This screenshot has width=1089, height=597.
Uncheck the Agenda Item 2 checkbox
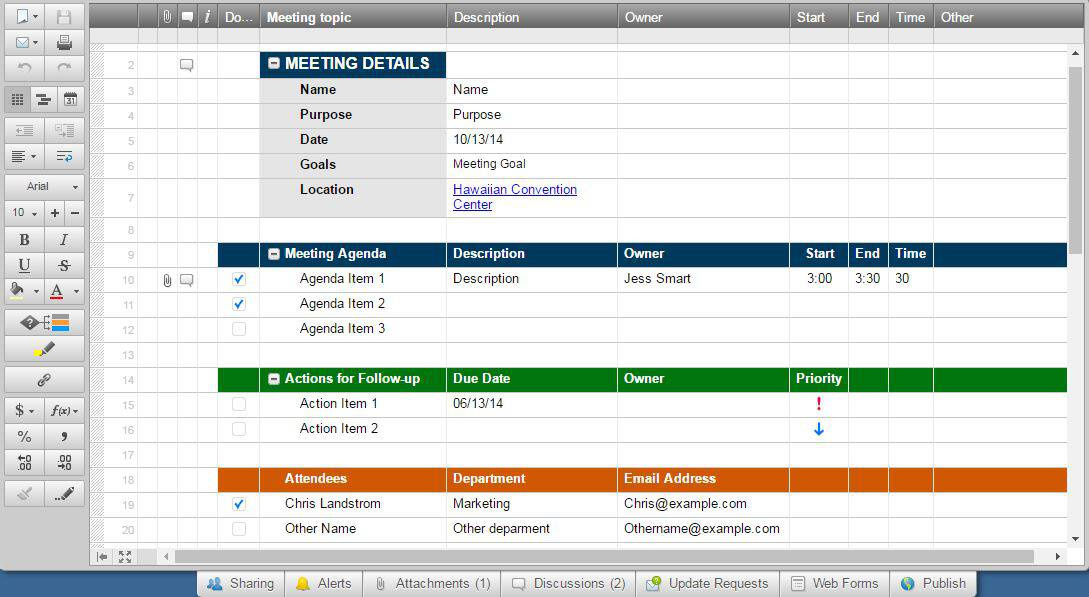click(x=239, y=304)
